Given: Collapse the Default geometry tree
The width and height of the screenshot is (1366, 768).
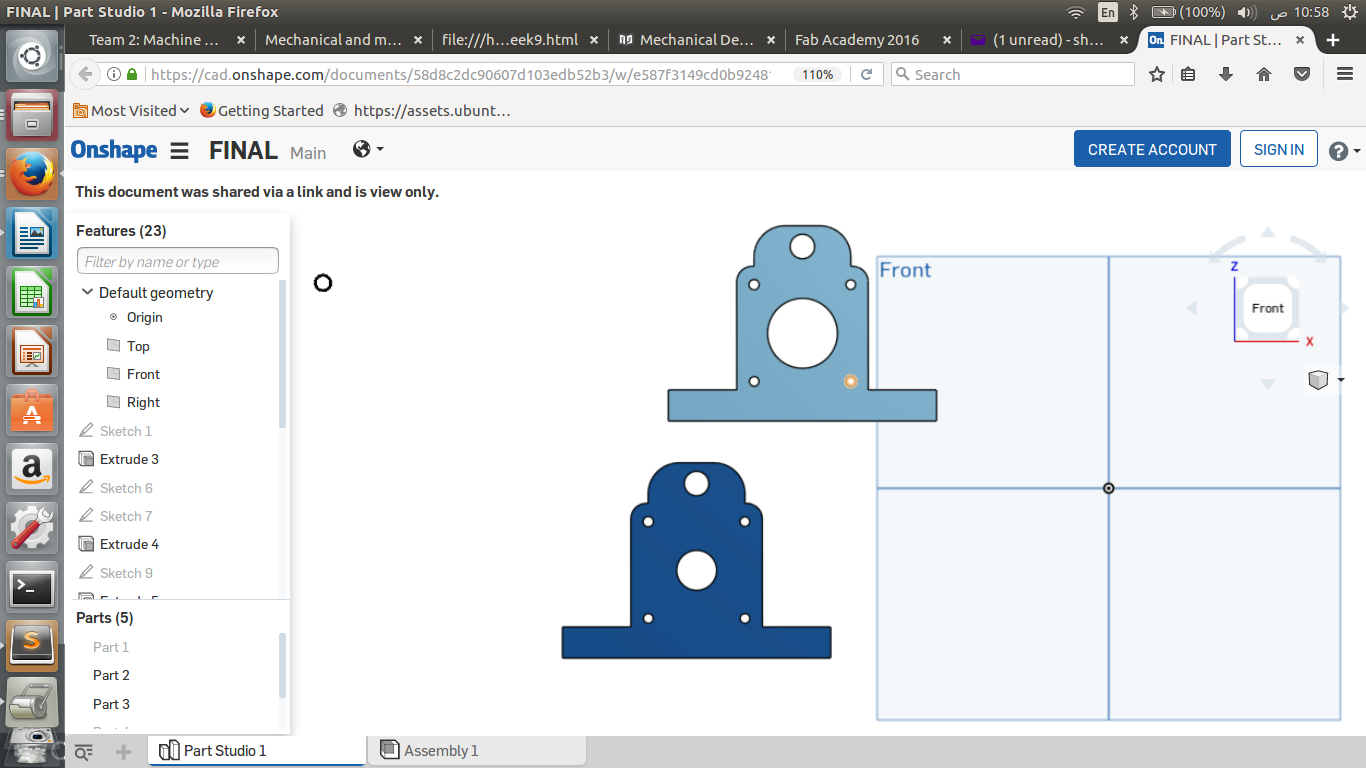Looking at the screenshot, I should pyautogui.click(x=87, y=292).
